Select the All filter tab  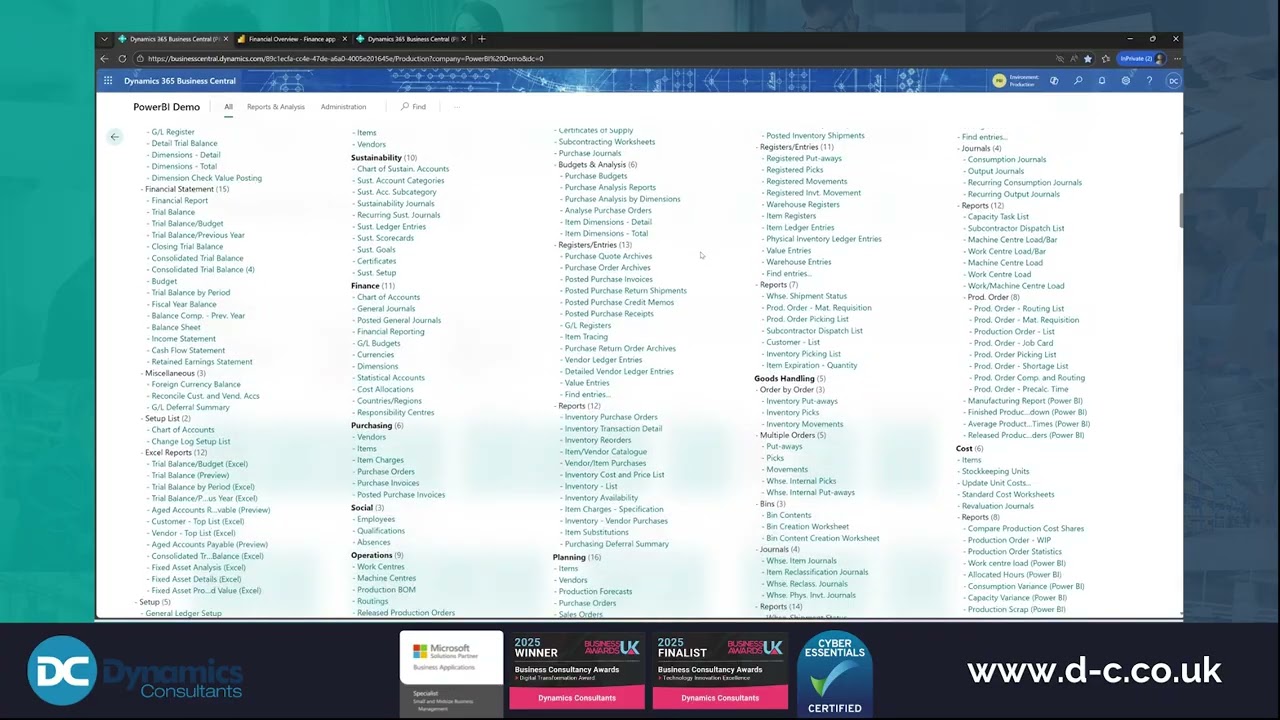click(x=228, y=107)
